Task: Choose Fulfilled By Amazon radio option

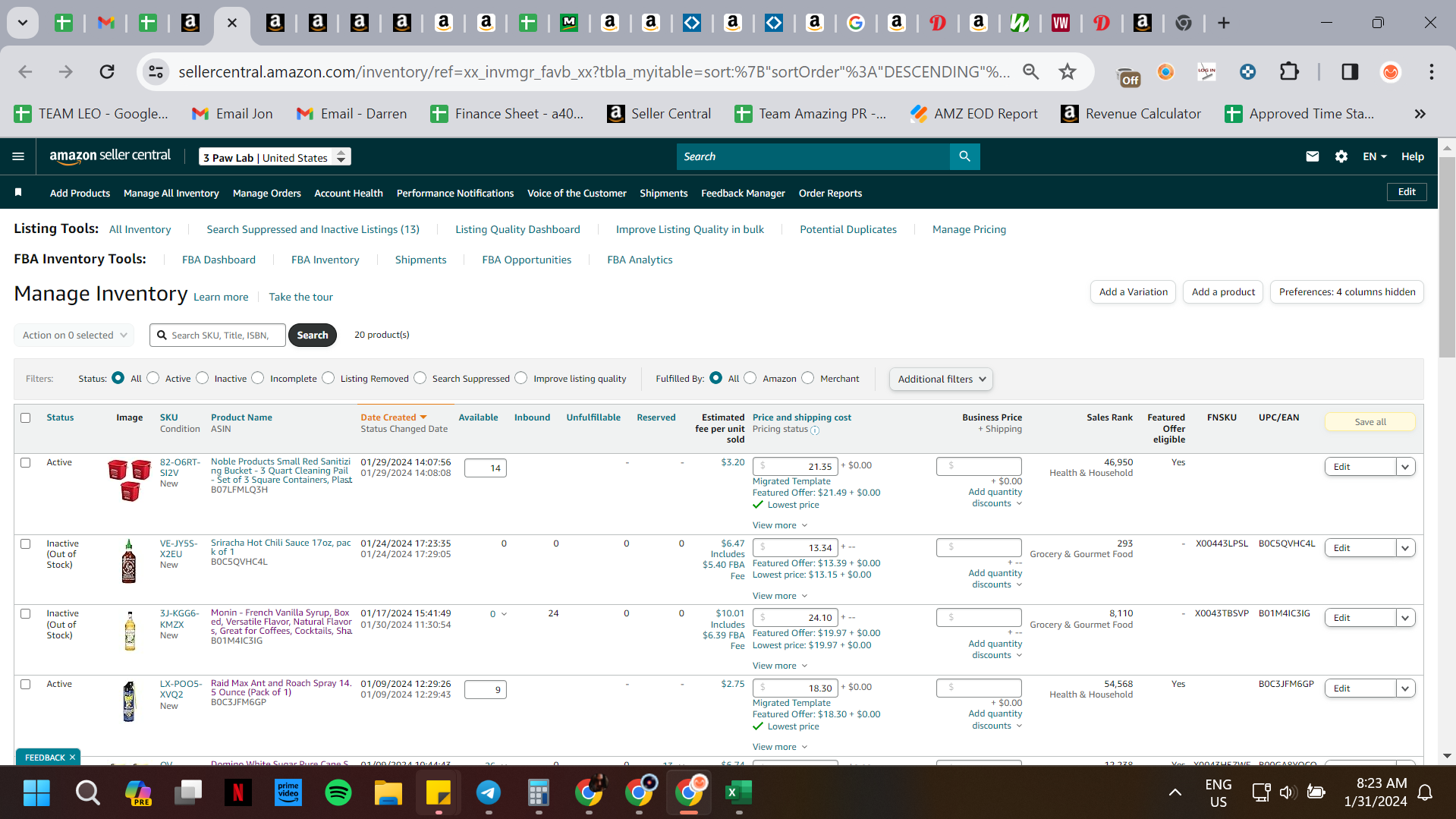Action: point(750,378)
